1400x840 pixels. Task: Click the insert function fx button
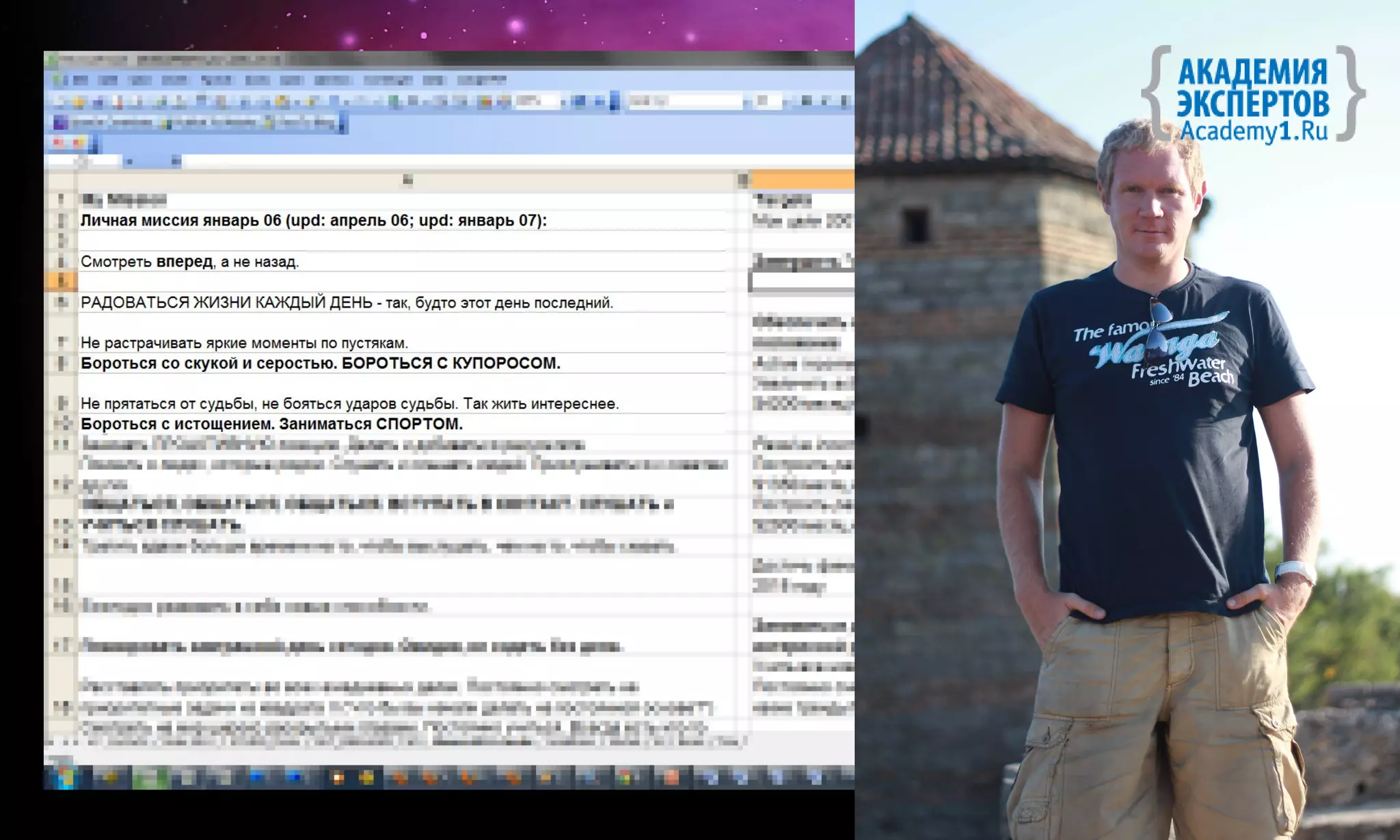click(x=176, y=161)
